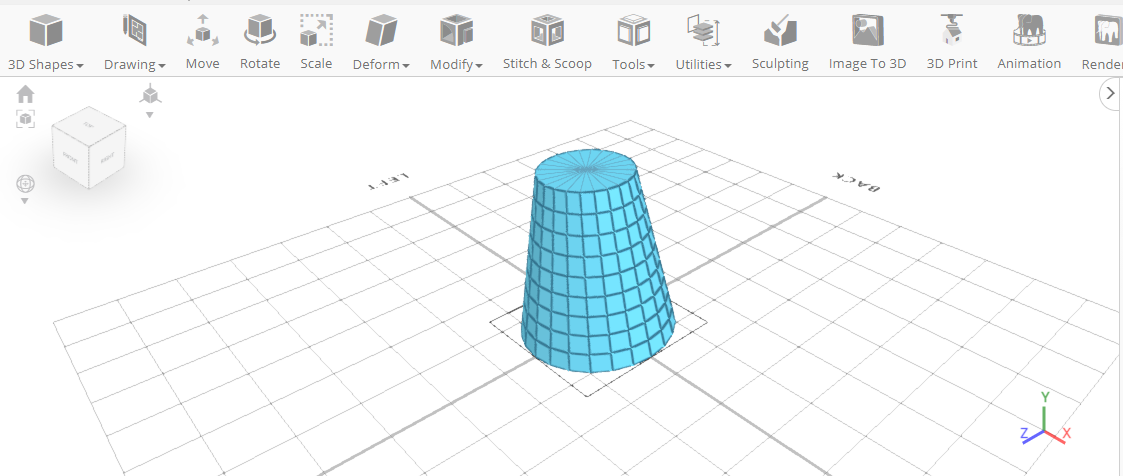Open the 3D Print tool
Screen dimensions: 1123x476
tap(952, 42)
